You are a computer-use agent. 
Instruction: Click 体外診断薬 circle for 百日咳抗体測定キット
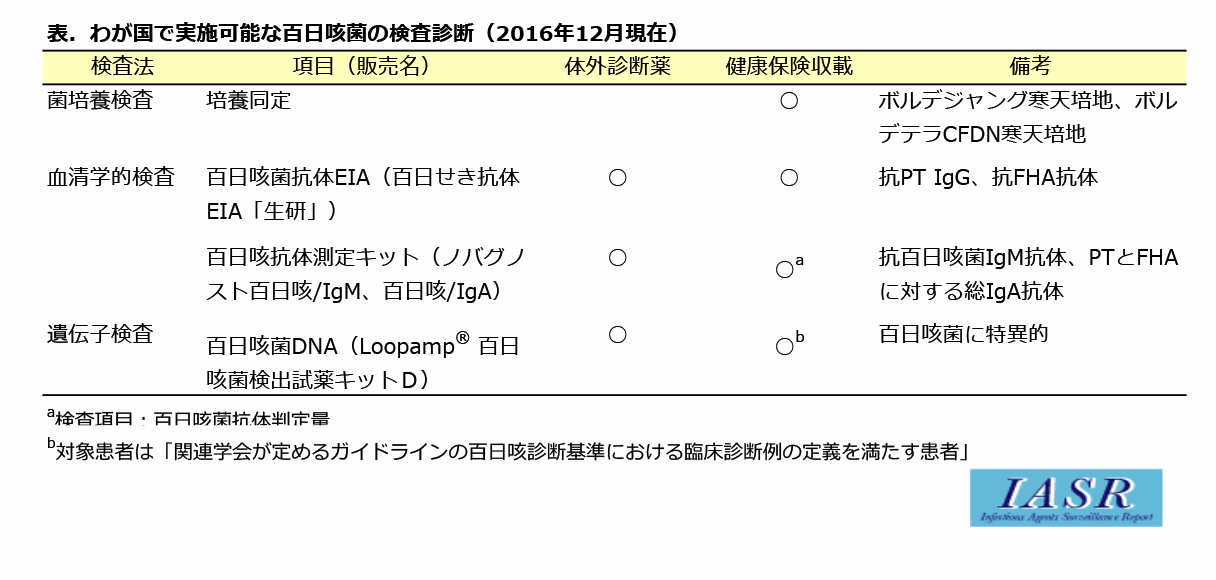(x=617, y=258)
